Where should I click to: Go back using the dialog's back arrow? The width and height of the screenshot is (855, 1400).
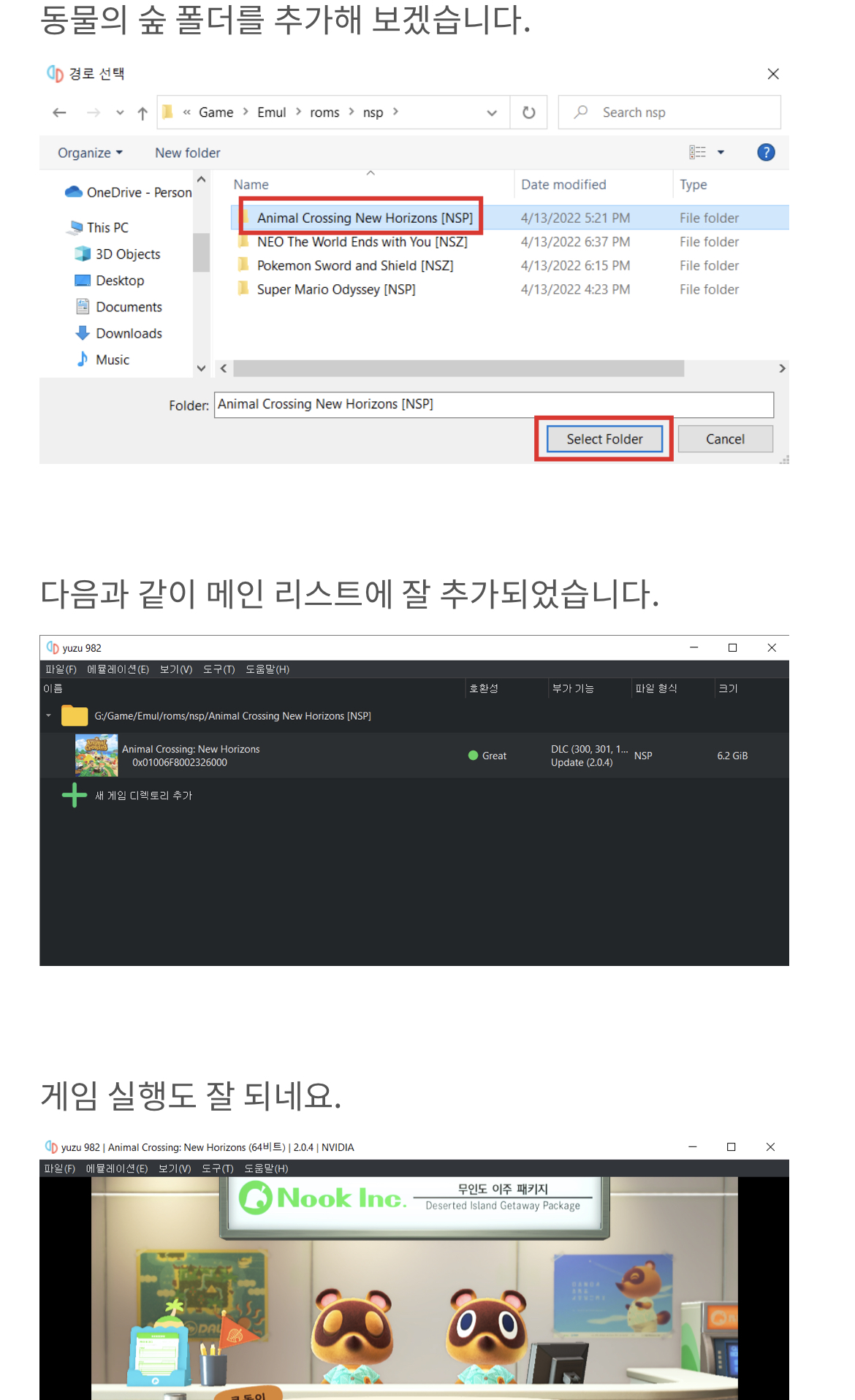pos(60,113)
